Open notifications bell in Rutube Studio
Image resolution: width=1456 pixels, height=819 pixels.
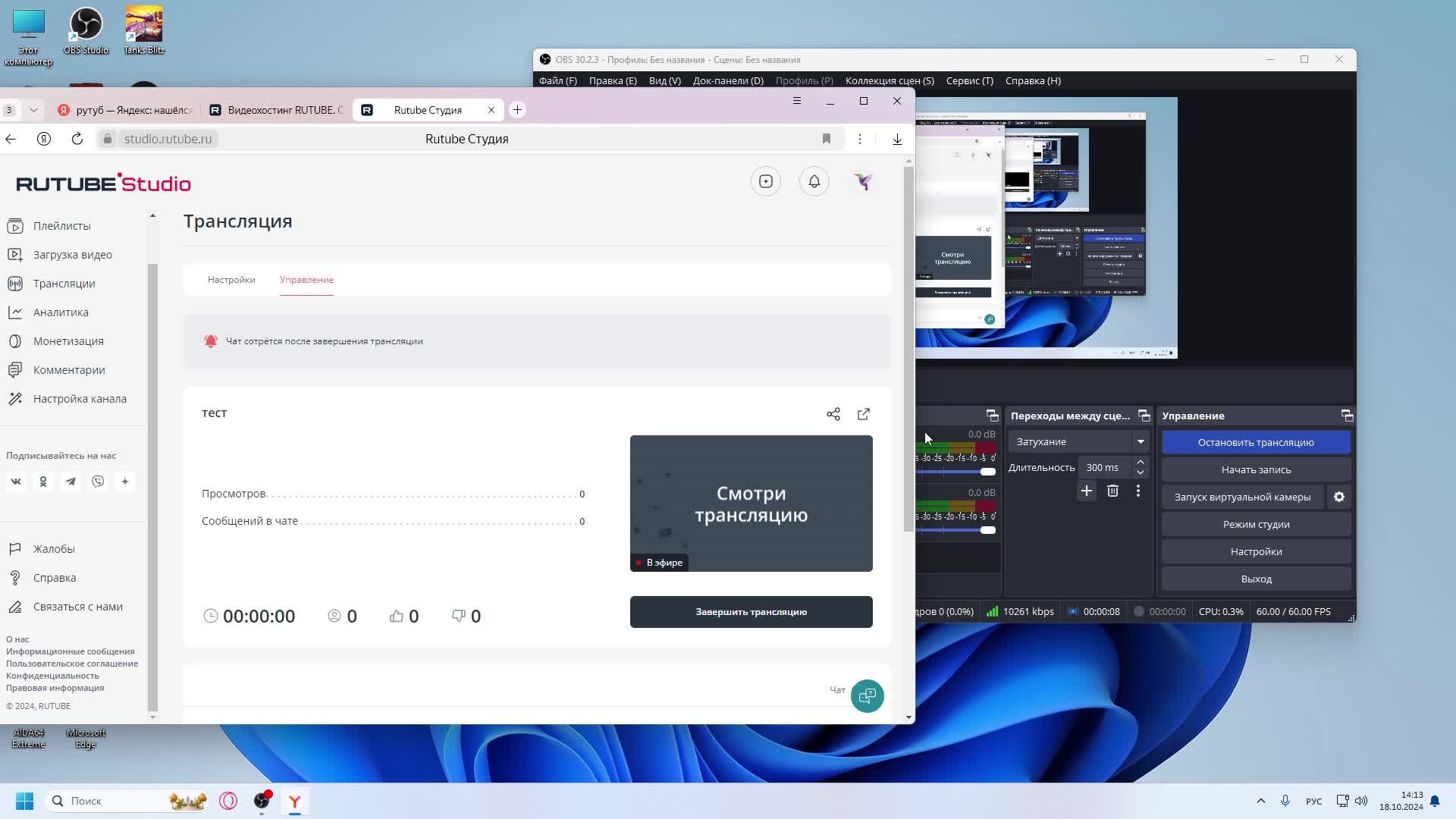tap(814, 181)
